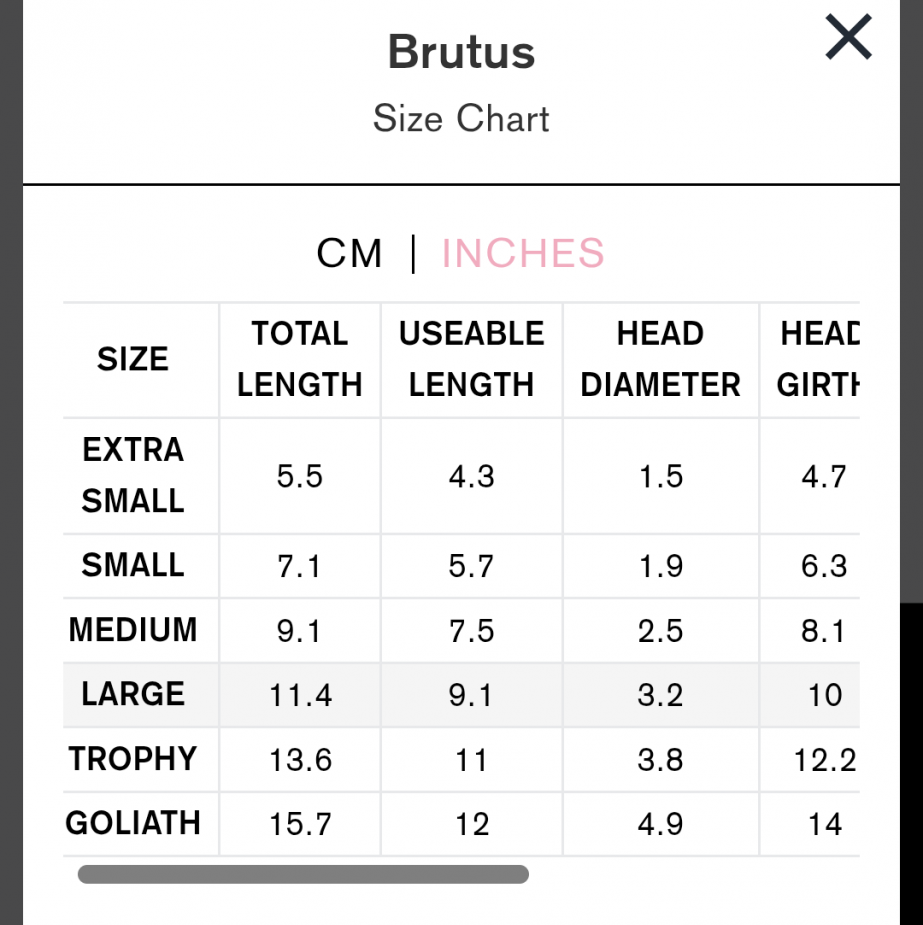Select the MEDIUM row label
Viewport: 923px width, 925px height.
coord(133,630)
